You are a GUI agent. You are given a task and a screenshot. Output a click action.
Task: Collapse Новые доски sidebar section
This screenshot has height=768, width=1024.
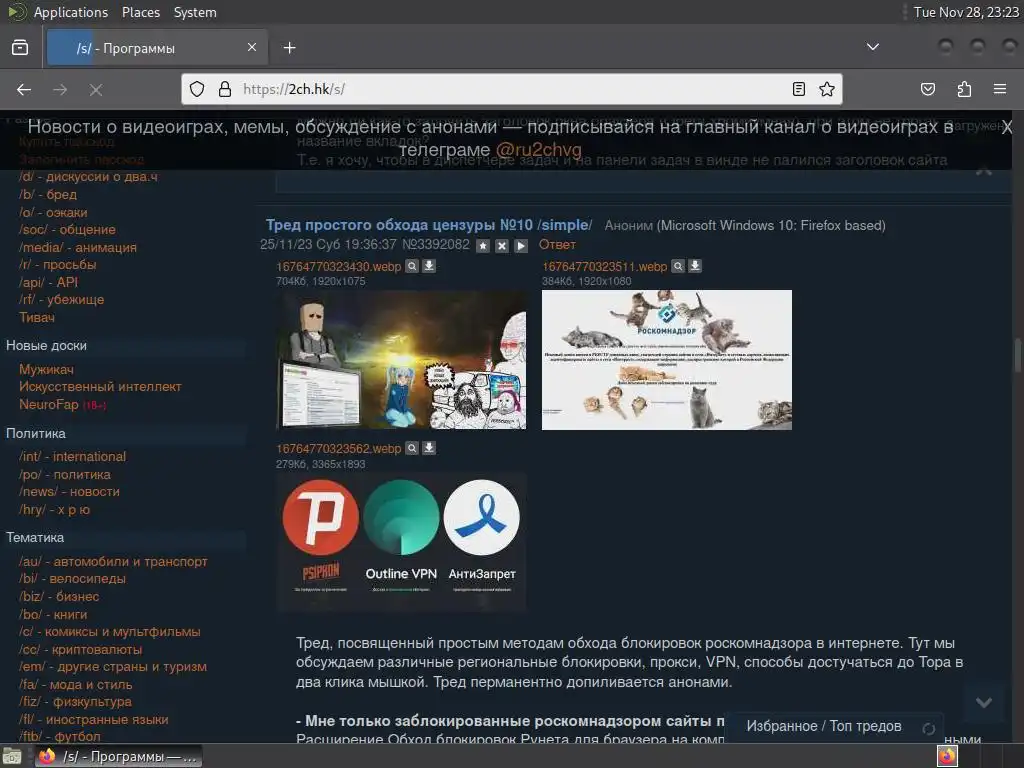pos(46,345)
